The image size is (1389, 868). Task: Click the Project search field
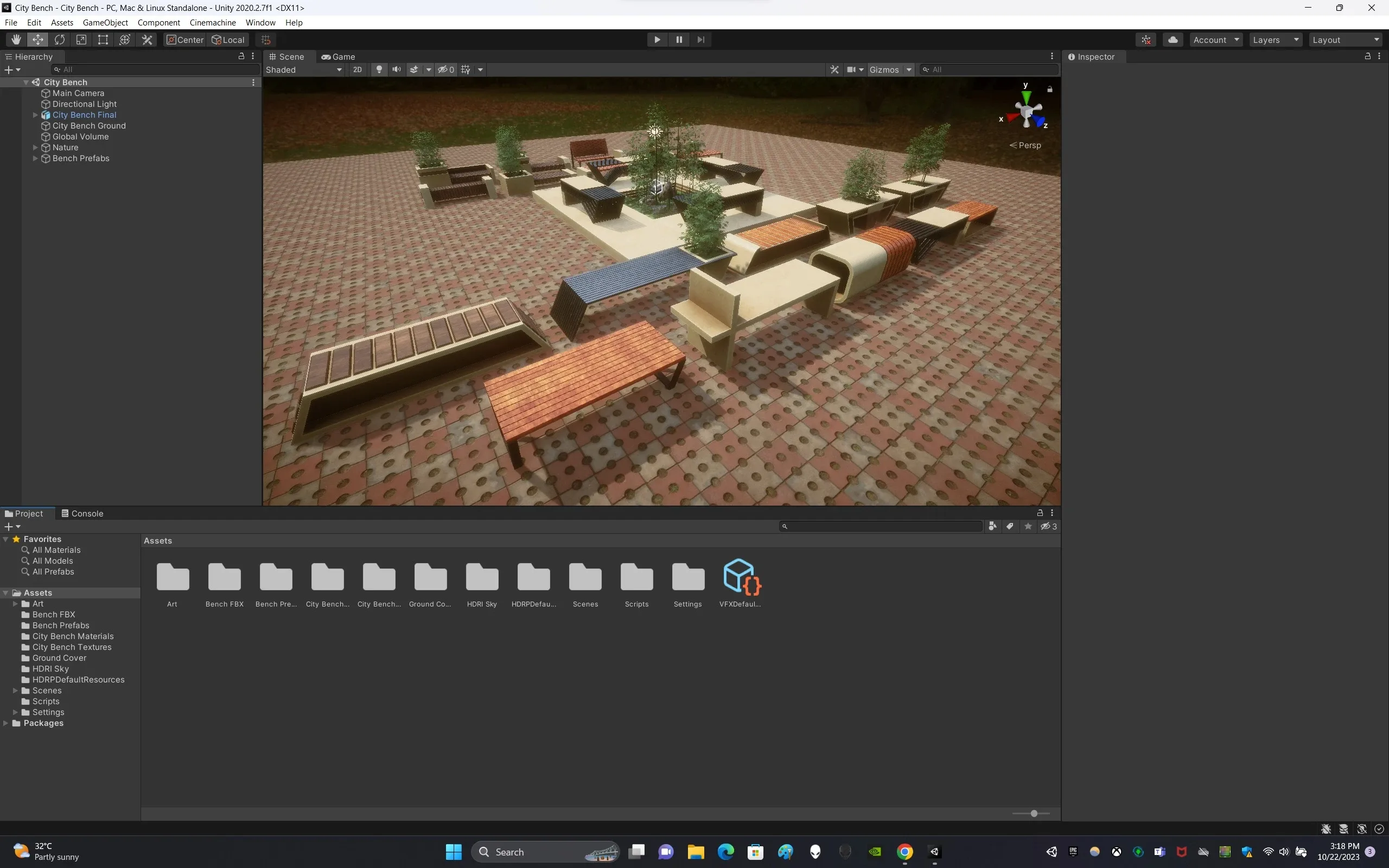click(881, 526)
